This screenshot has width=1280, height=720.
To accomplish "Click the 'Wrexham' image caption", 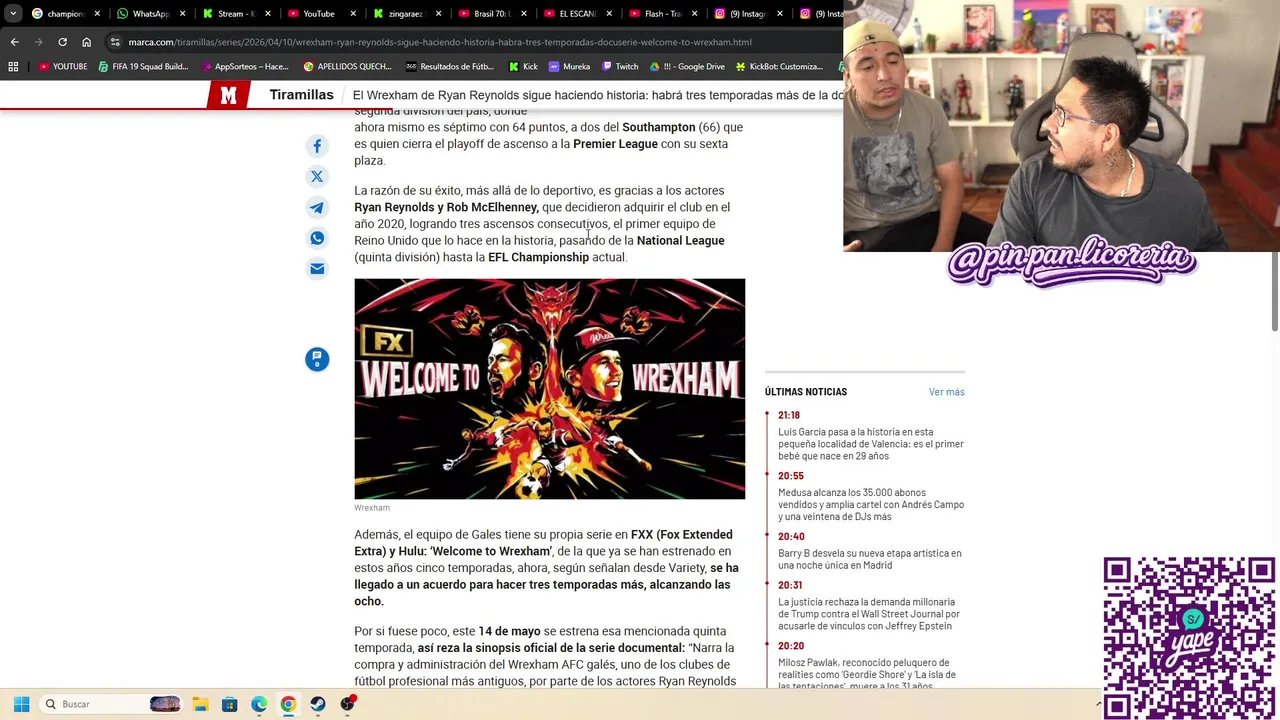I will (x=372, y=508).
